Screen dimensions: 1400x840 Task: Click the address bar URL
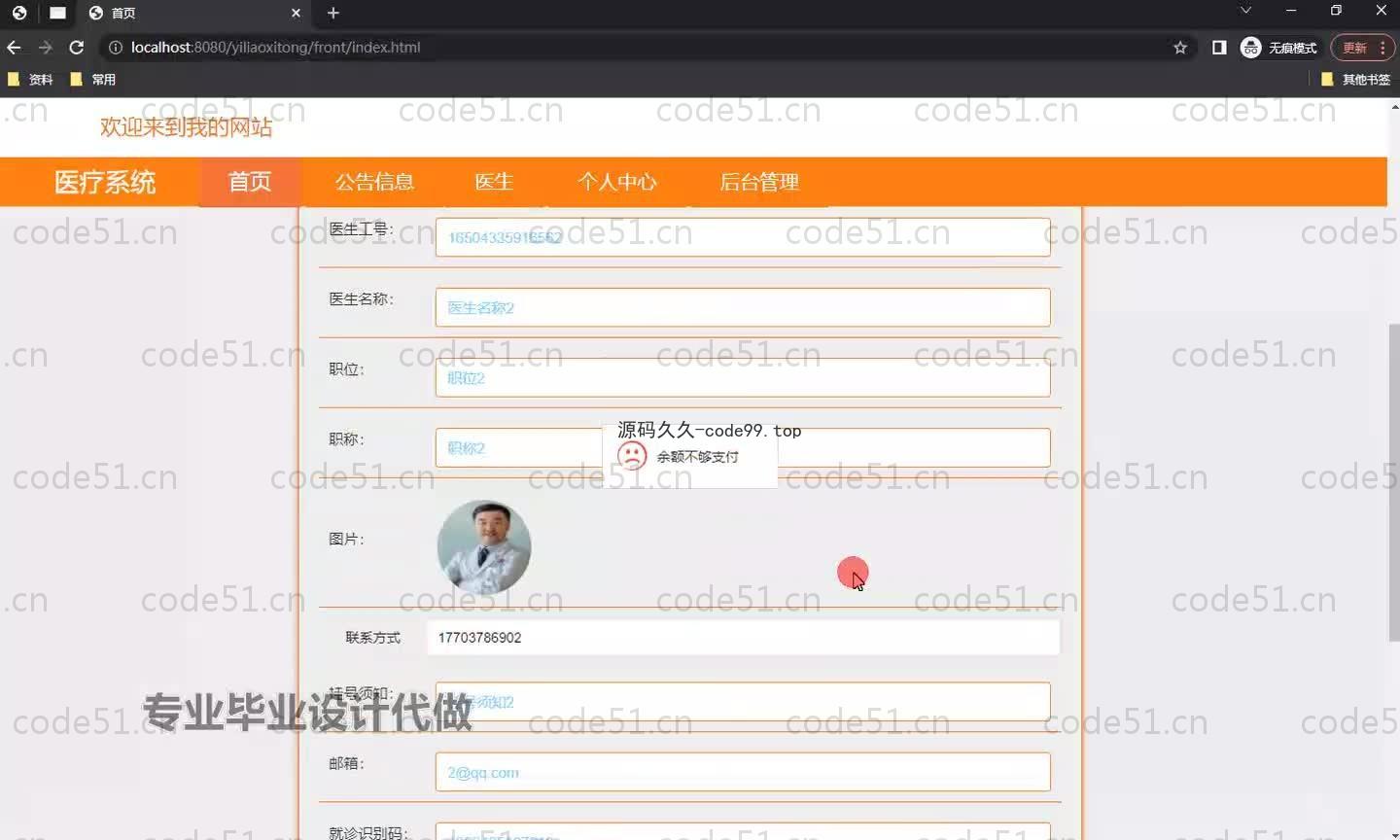(275, 47)
